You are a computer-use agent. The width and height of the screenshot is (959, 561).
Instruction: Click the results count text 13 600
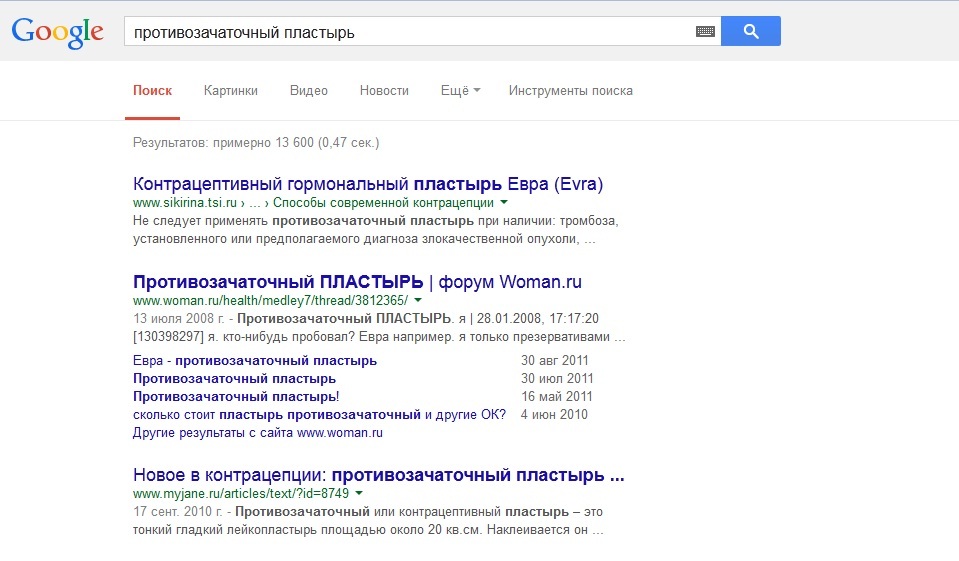(294, 143)
